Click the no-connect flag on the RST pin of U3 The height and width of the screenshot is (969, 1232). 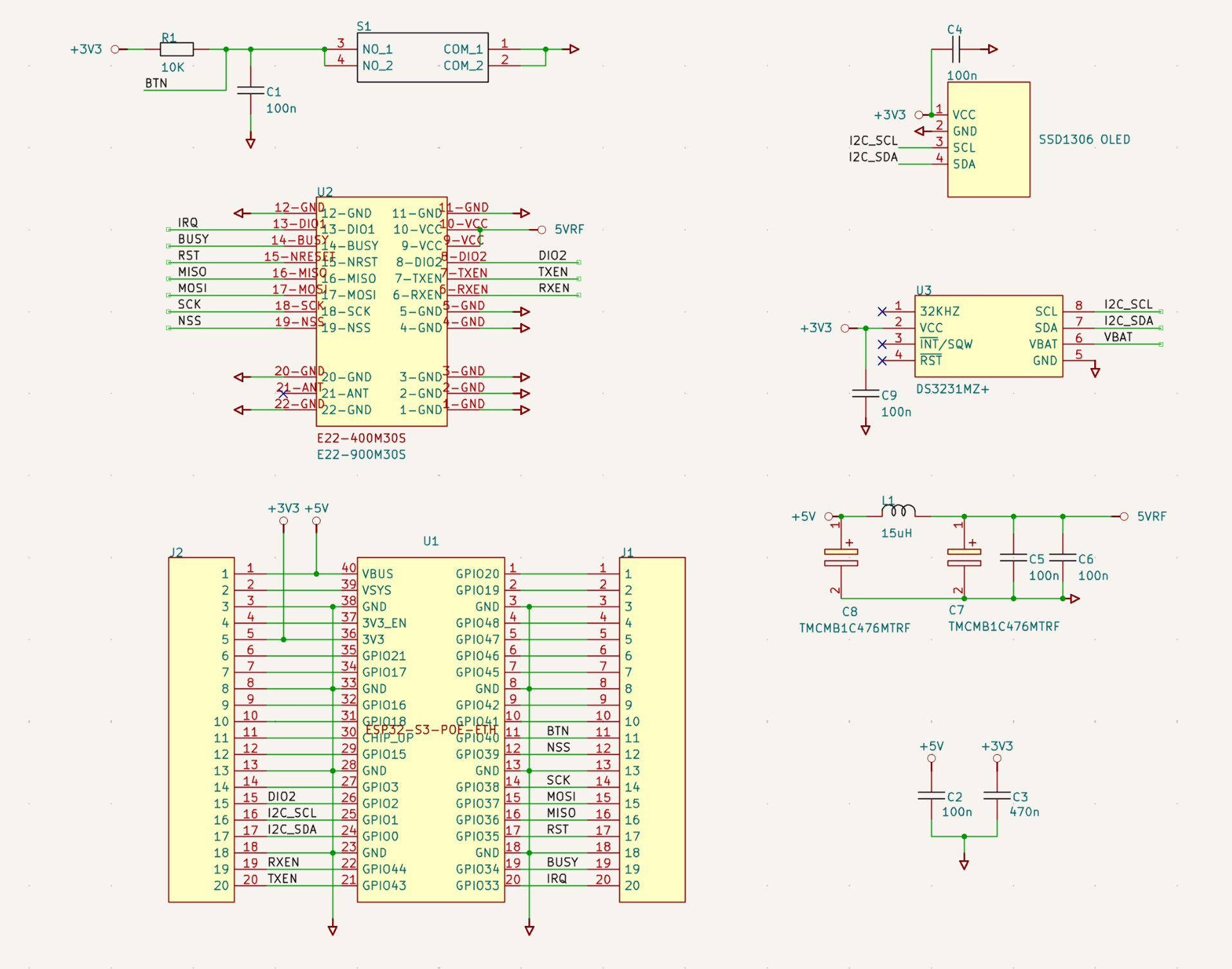[x=882, y=361]
